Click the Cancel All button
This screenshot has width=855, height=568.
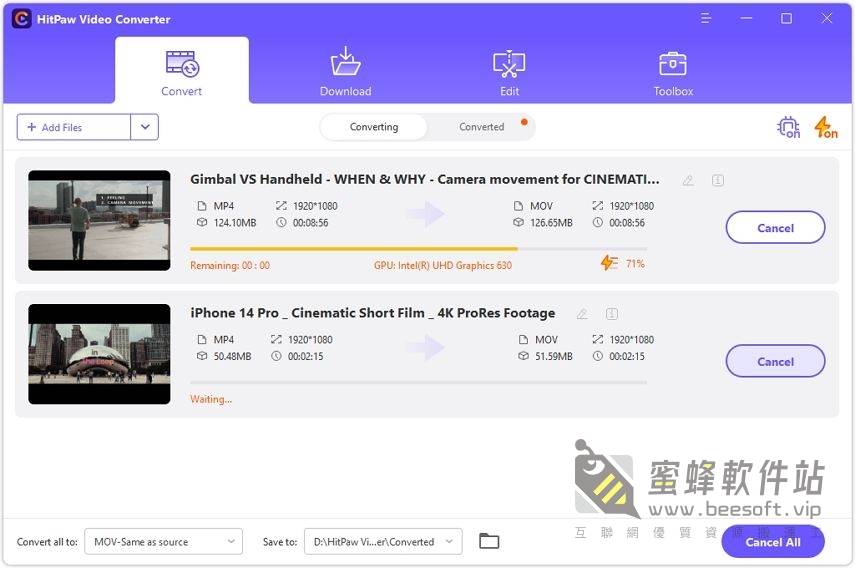pyautogui.click(x=773, y=542)
